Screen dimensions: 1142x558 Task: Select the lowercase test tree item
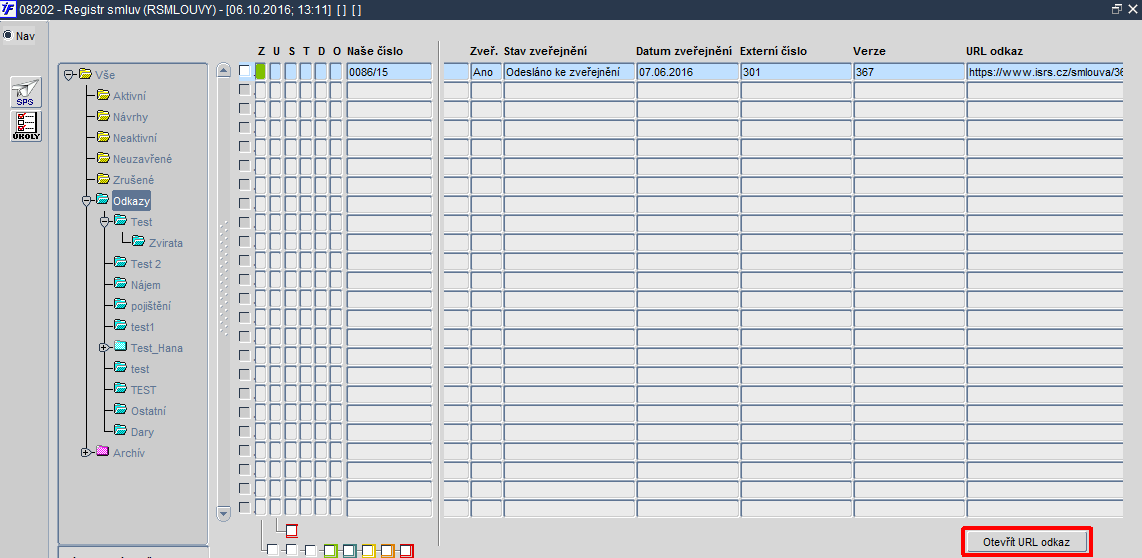(x=140, y=369)
